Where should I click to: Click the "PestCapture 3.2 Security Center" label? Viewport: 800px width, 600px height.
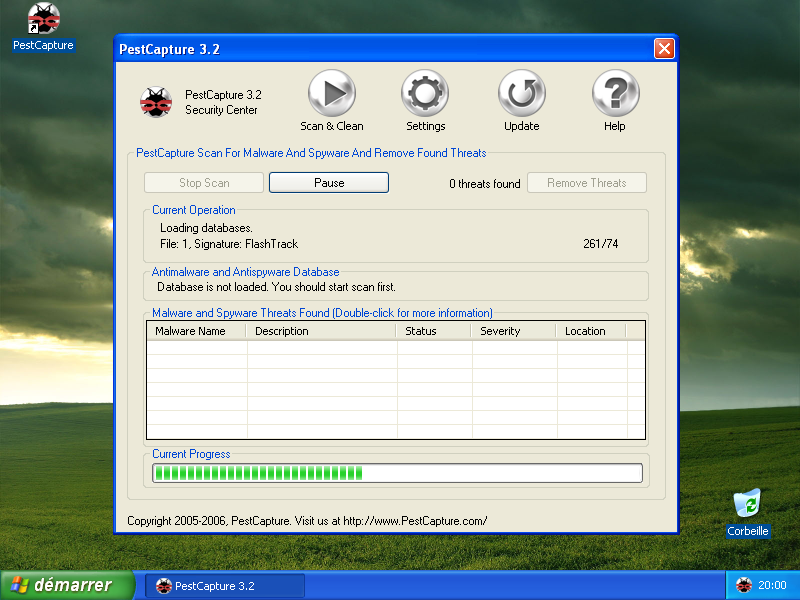(223, 102)
